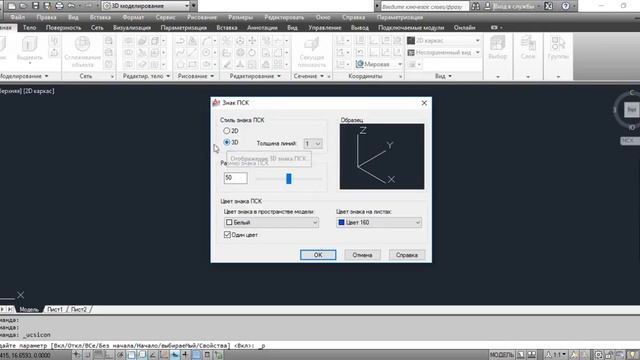Select the 3D UCS icon style radio button

point(227,142)
